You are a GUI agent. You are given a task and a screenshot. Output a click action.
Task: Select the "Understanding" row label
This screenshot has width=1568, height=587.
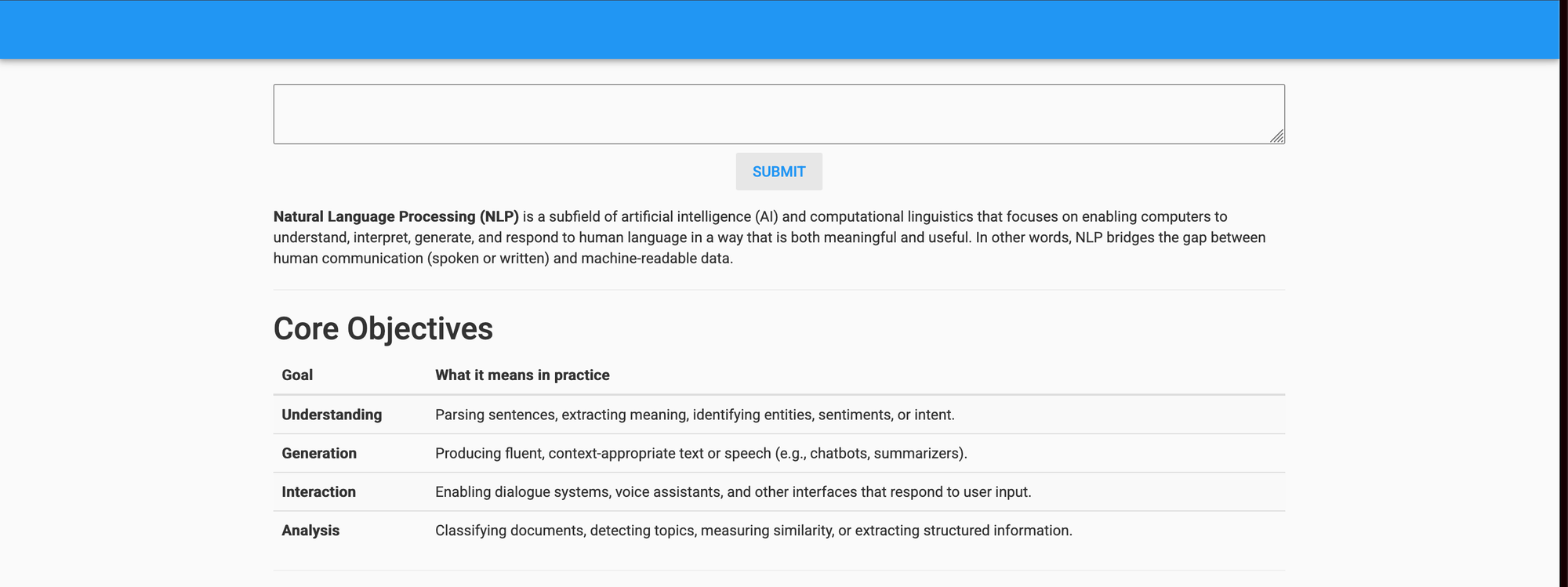click(x=332, y=415)
